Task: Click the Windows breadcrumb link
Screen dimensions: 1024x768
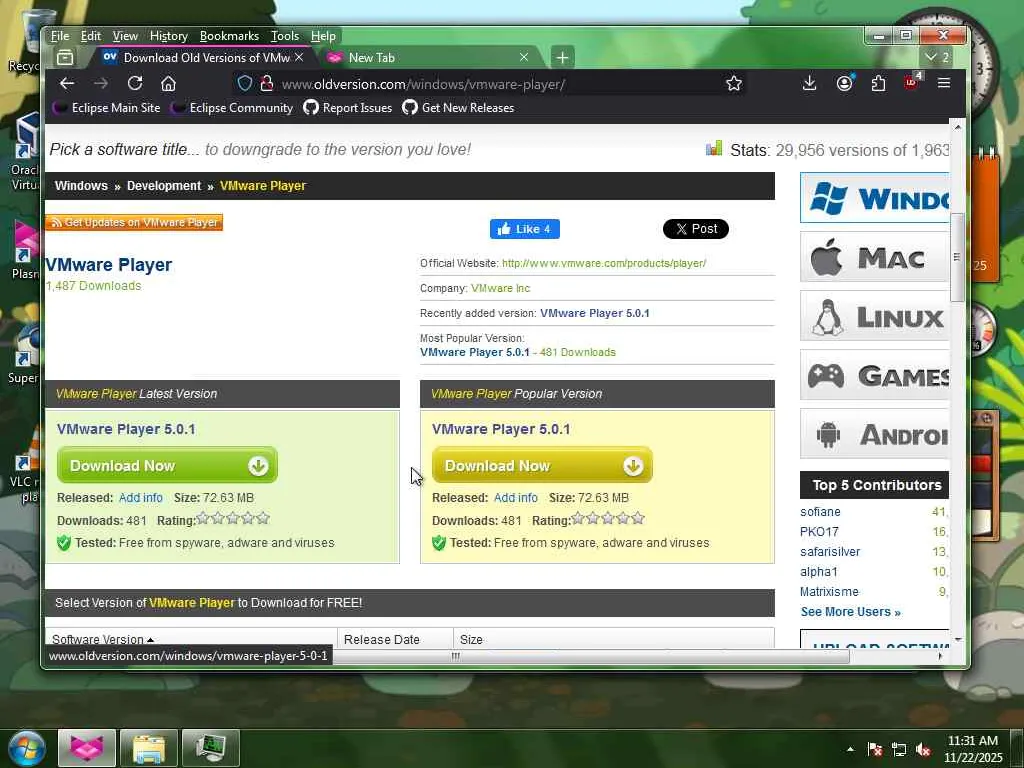Action: pos(81,185)
